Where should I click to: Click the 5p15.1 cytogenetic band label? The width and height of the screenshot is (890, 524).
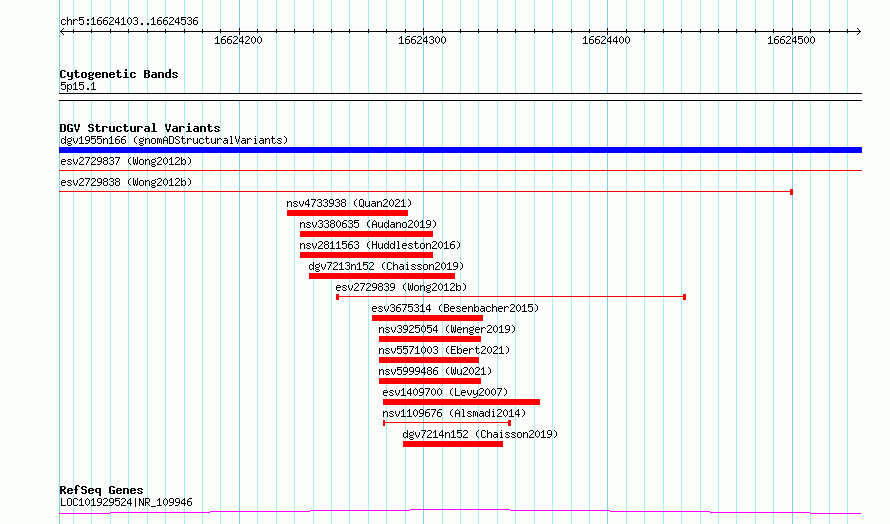(x=78, y=86)
